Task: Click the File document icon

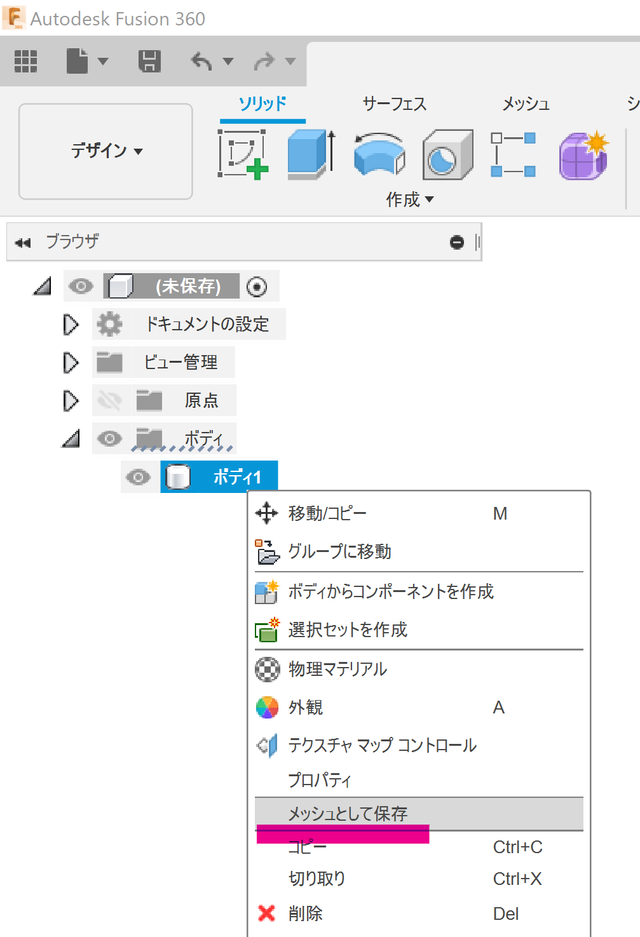Action: [77, 61]
